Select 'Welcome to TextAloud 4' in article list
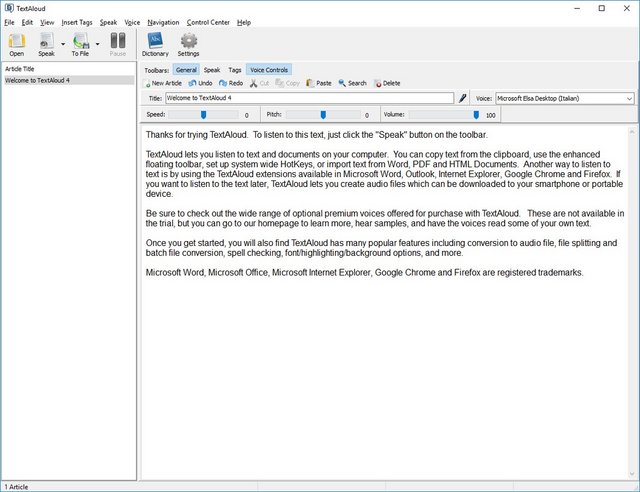The width and height of the screenshot is (640, 492). [69, 80]
